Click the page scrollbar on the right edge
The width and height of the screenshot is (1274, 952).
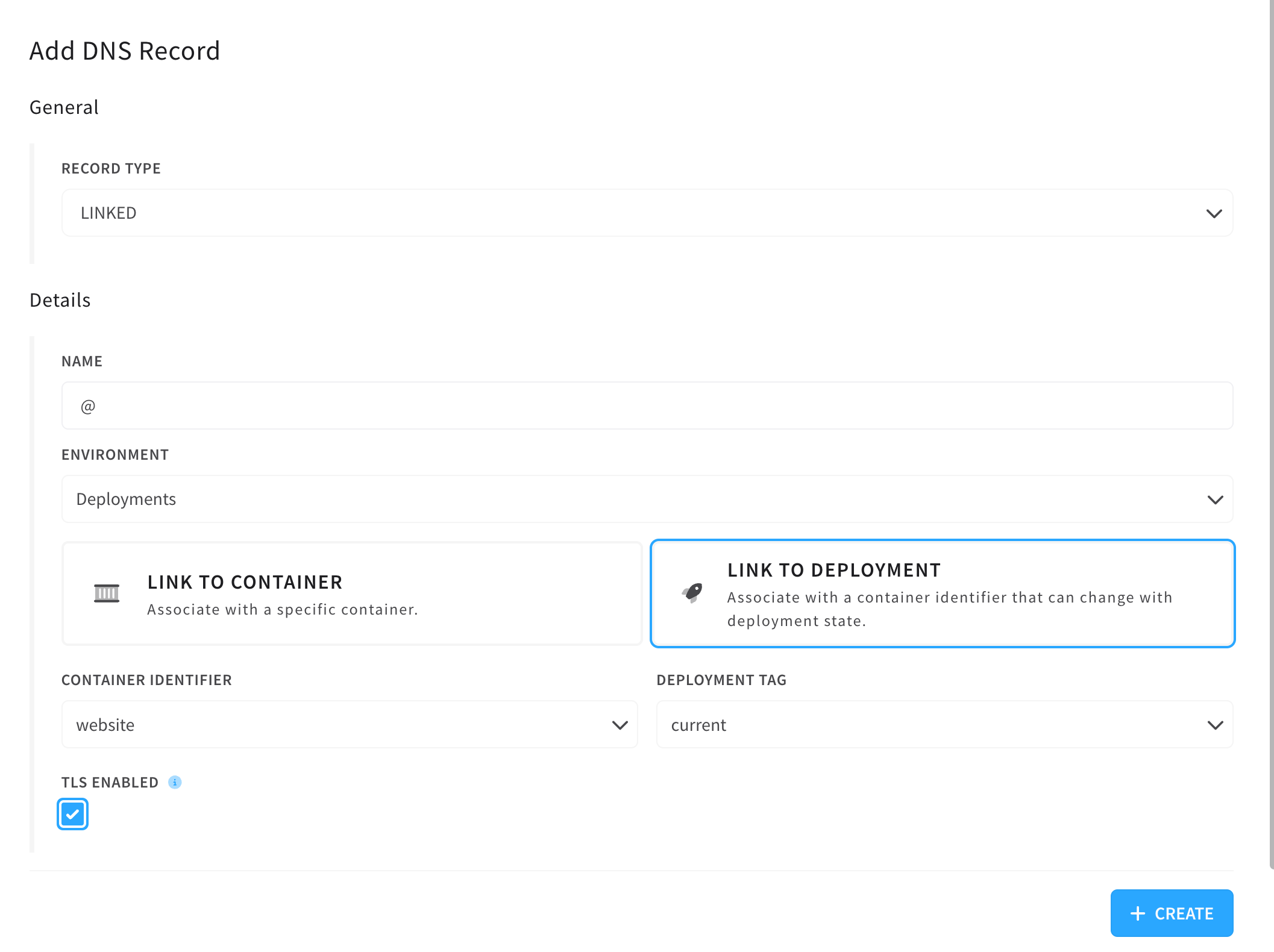point(1271,434)
